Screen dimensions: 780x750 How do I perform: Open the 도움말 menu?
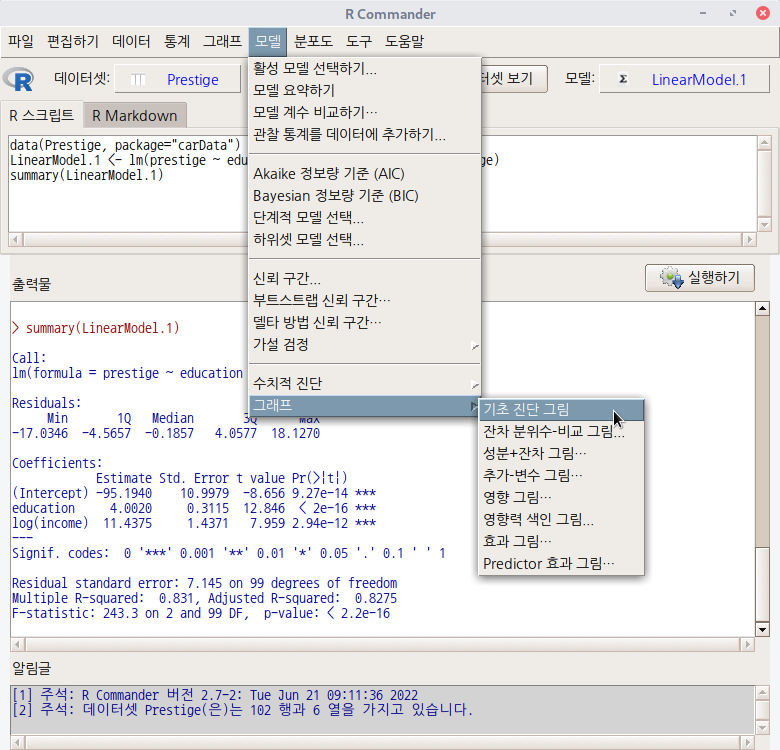[x=404, y=41]
